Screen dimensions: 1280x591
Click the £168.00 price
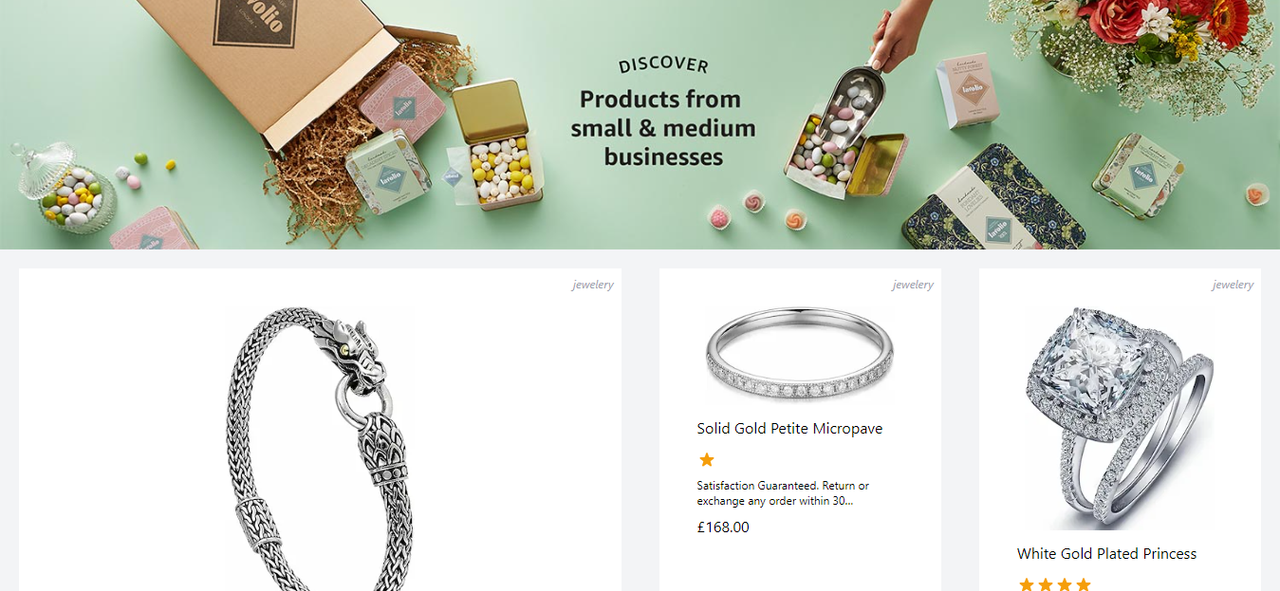point(723,527)
